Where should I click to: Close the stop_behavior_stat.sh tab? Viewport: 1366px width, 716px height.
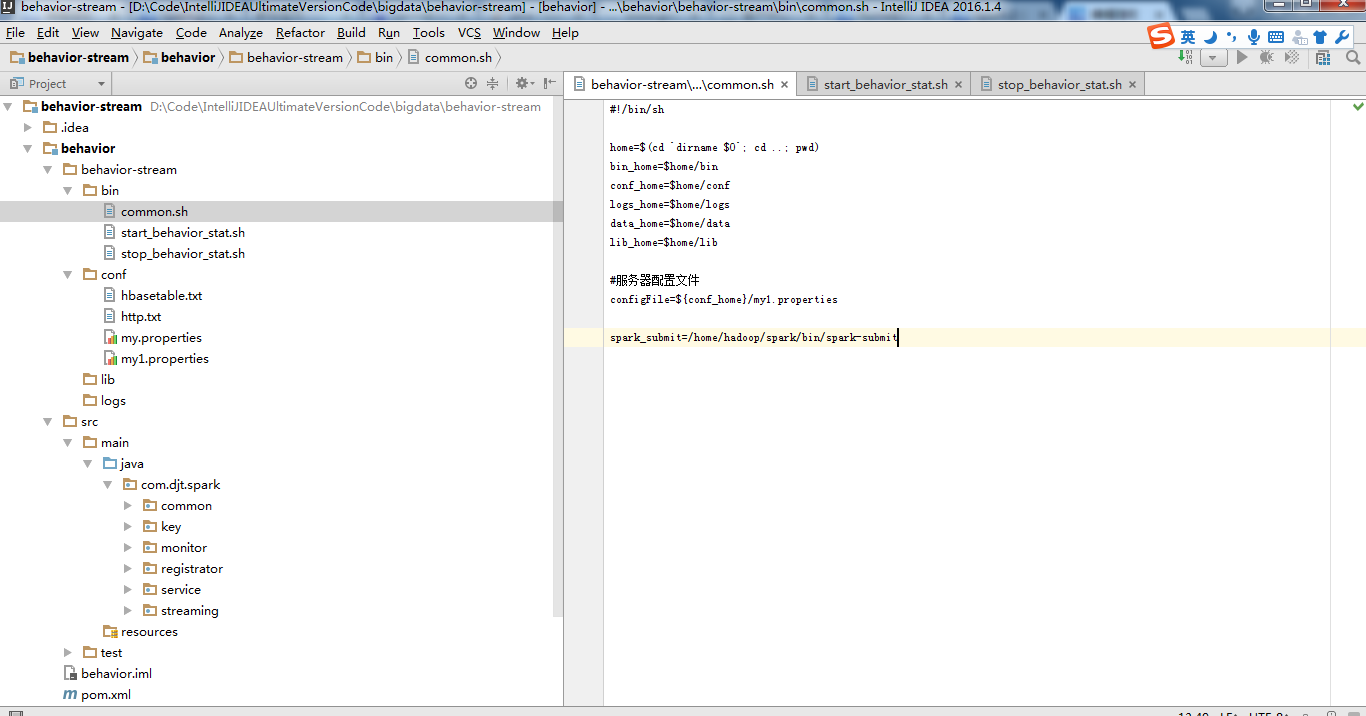(1132, 85)
